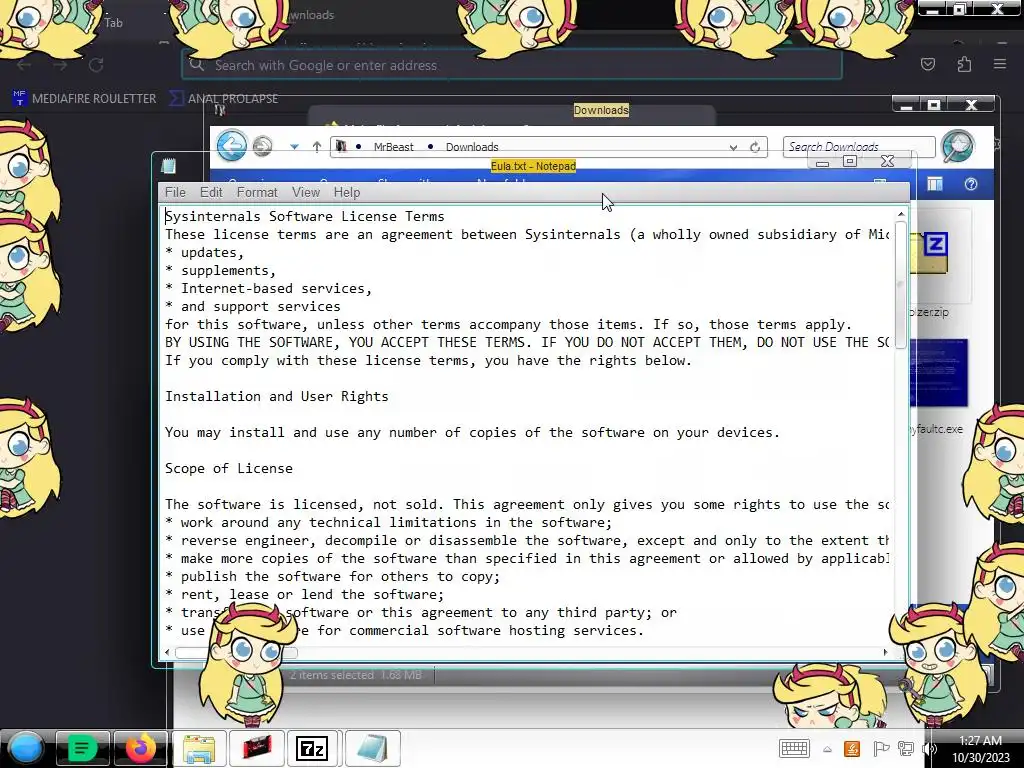Place cursor on 'Installation and User Rights' line
Viewport: 1024px width, 768px height.
tap(276, 396)
